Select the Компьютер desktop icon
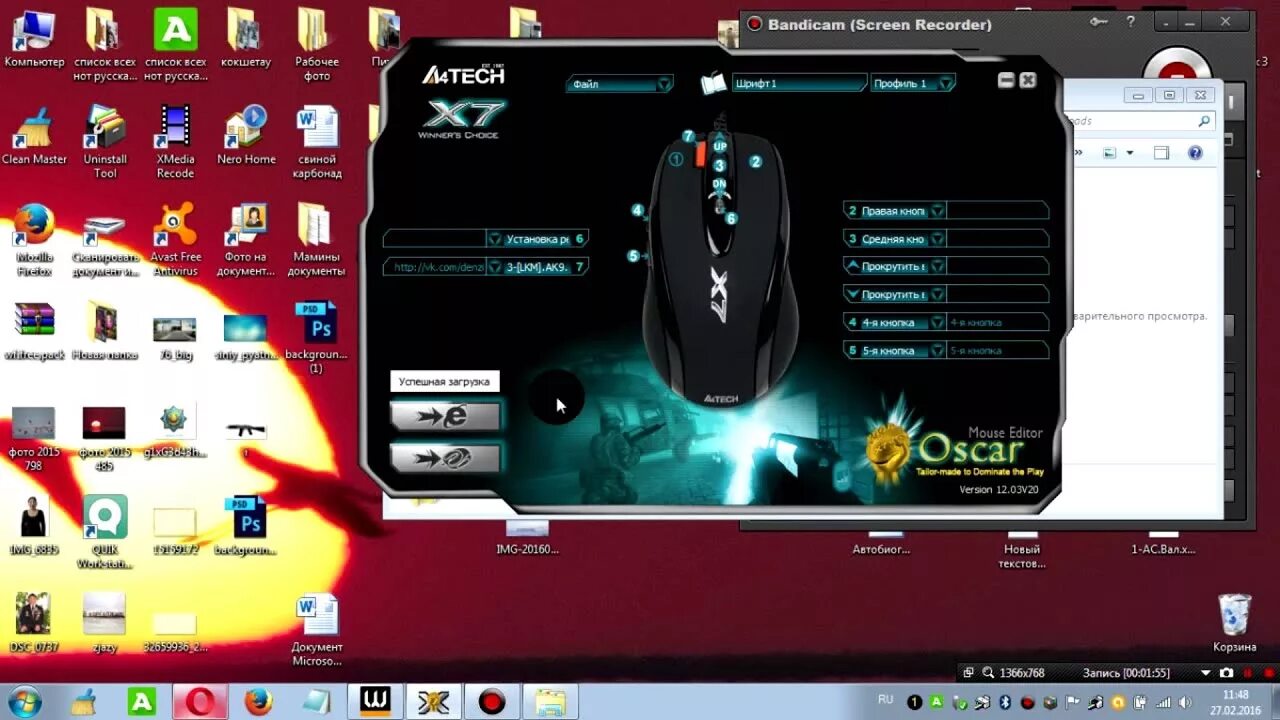Viewport: 1280px width, 720px height. 35,39
